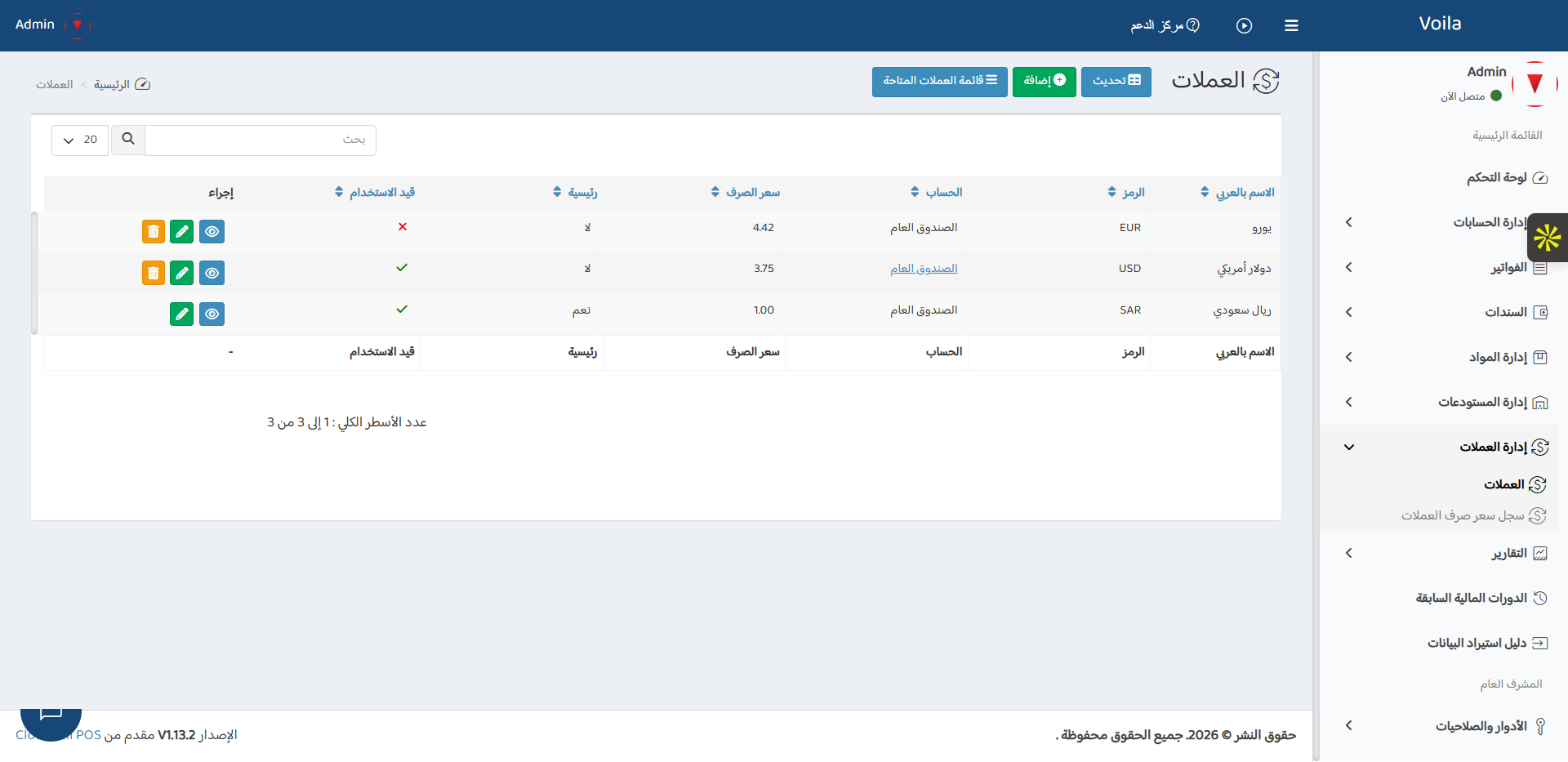Click the إدارة المواد items icon
Viewport: 1568px width, 762px height.
1540,358
